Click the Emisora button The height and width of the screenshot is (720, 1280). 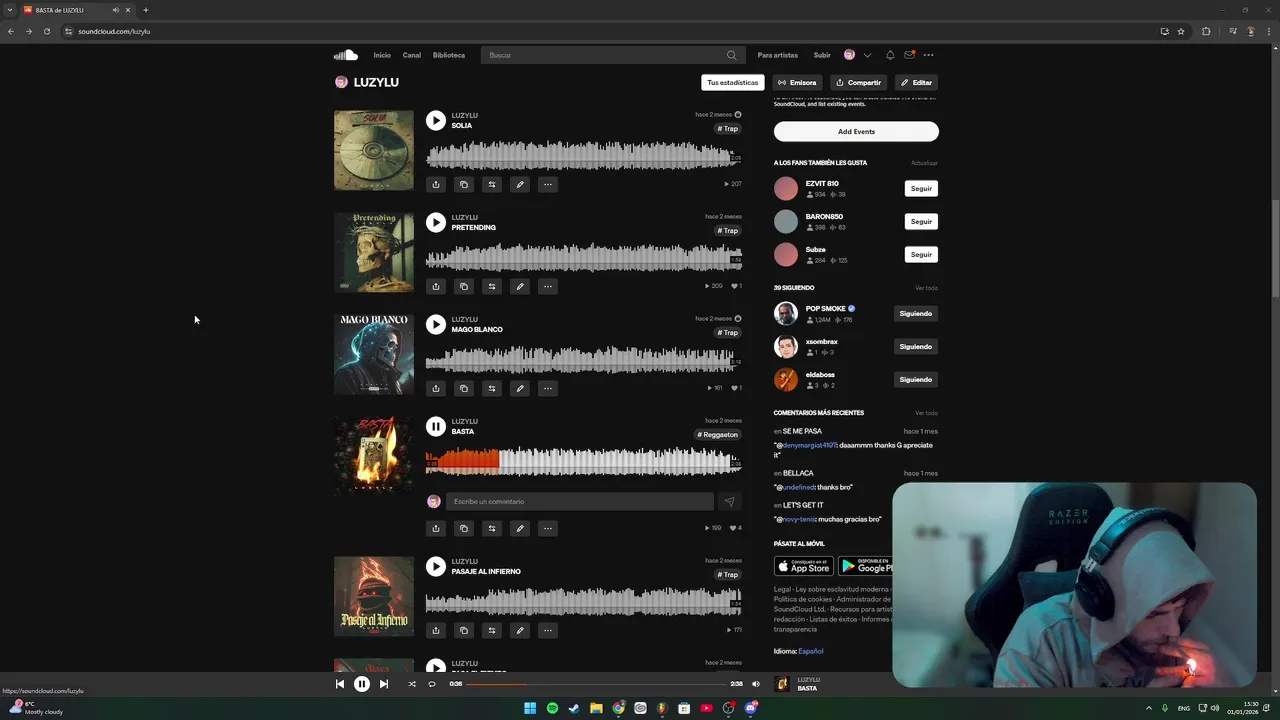797,83
